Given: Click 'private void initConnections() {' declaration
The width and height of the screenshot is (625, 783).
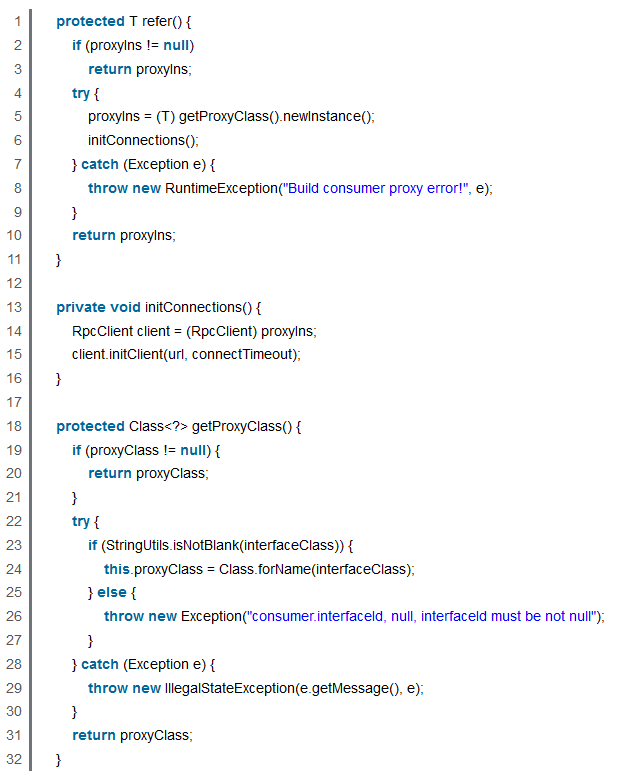Looking at the screenshot, I should click(x=159, y=307).
